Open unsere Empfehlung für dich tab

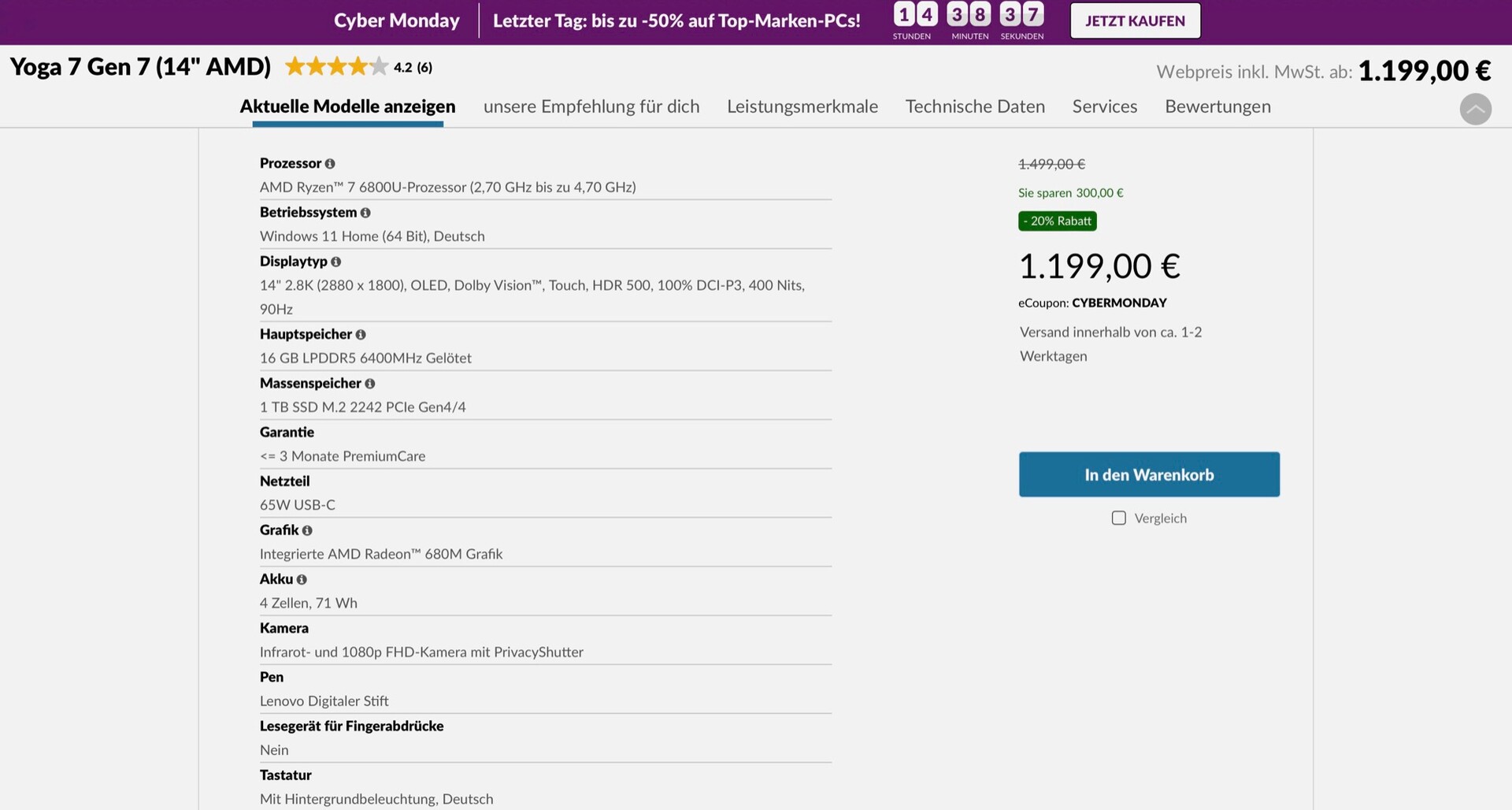(x=591, y=106)
